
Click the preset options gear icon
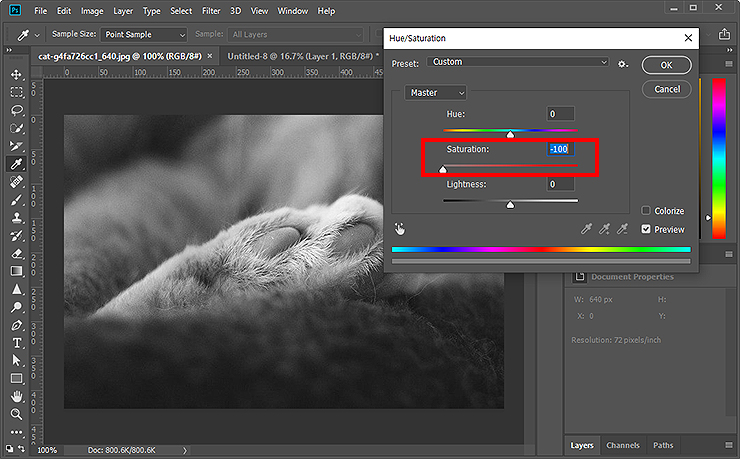click(x=622, y=64)
